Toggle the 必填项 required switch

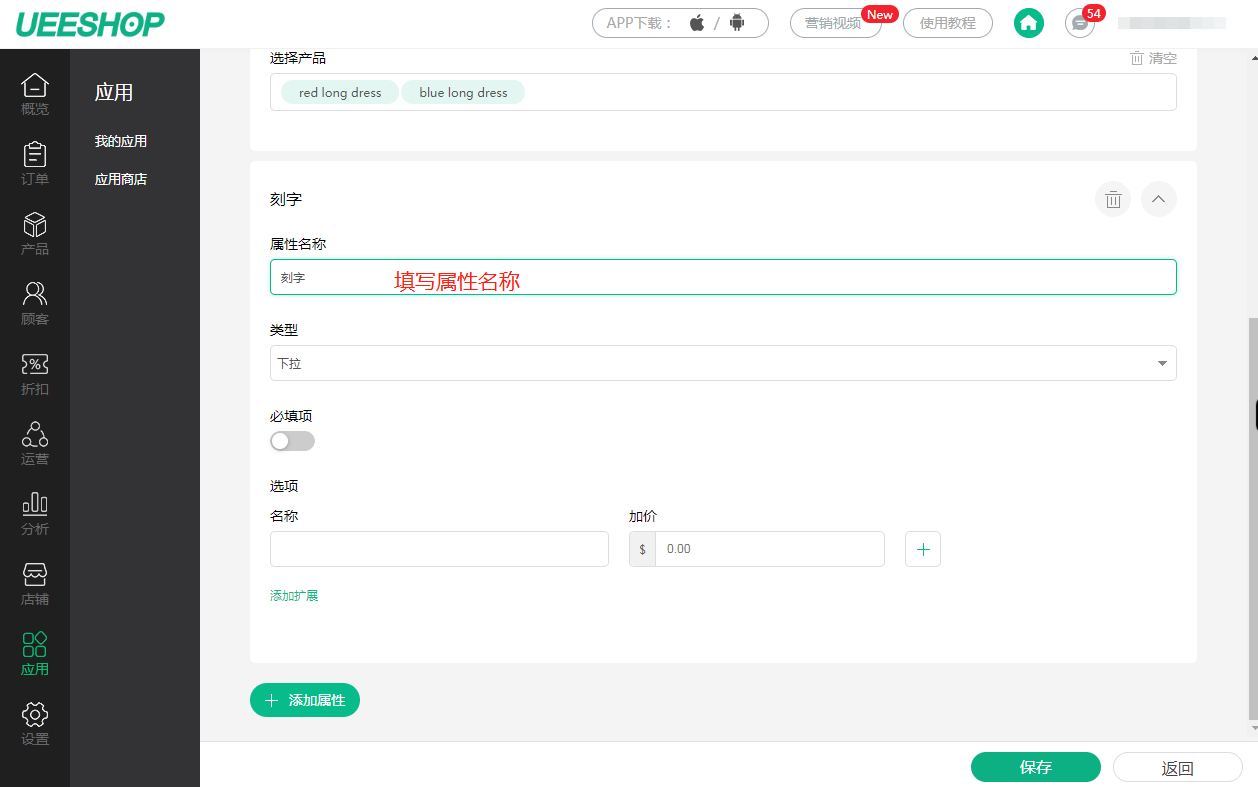[292, 441]
